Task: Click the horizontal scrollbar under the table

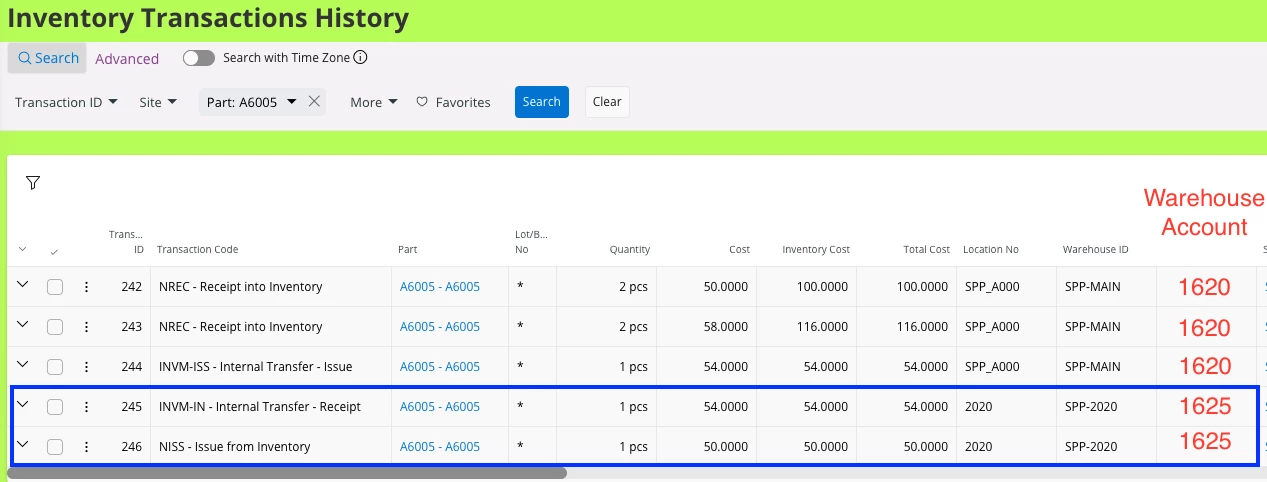Action: click(287, 473)
